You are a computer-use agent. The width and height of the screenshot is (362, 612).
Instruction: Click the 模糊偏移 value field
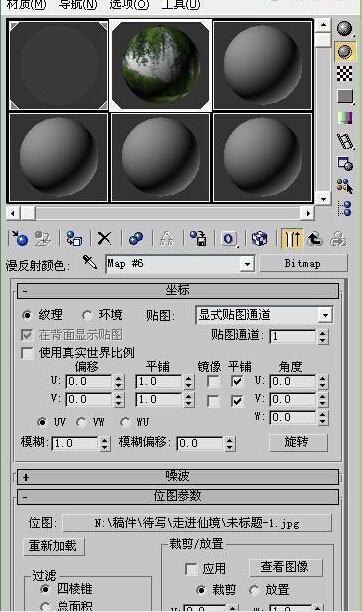point(200,444)
